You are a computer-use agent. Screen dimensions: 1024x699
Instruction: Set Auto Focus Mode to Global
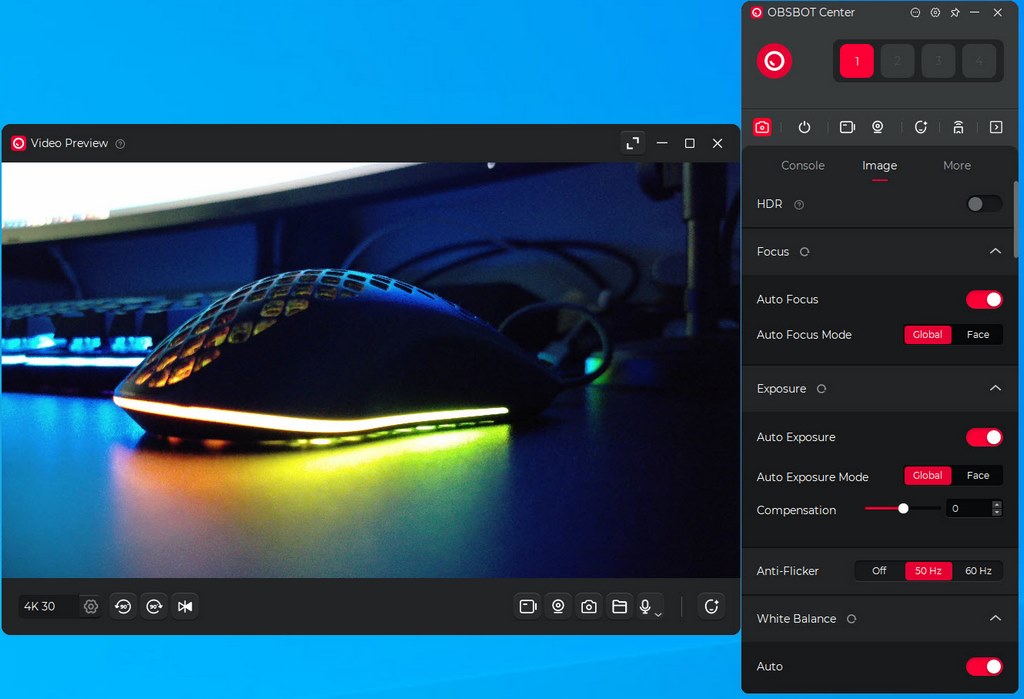point(927,334)
